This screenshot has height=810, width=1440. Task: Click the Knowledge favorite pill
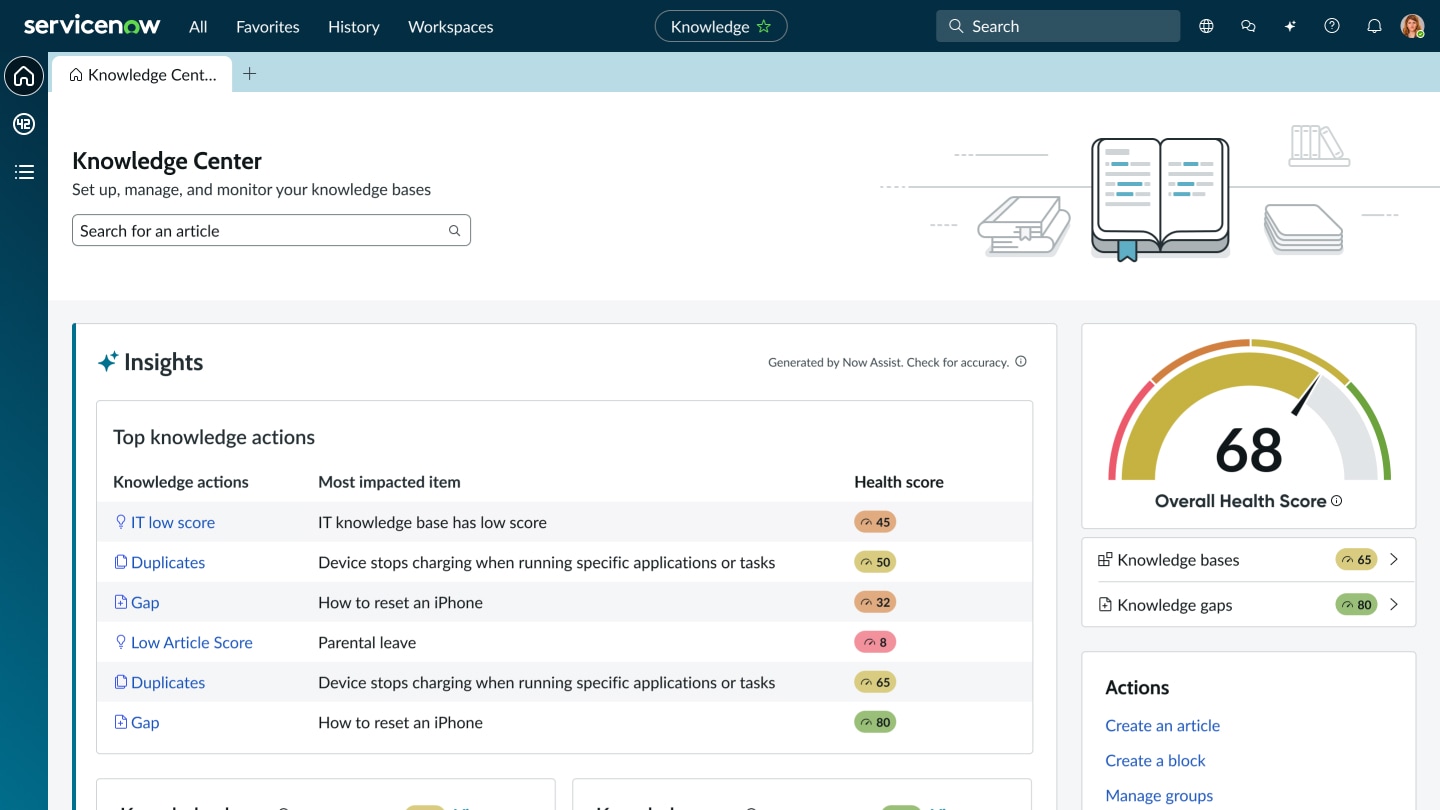721,27
